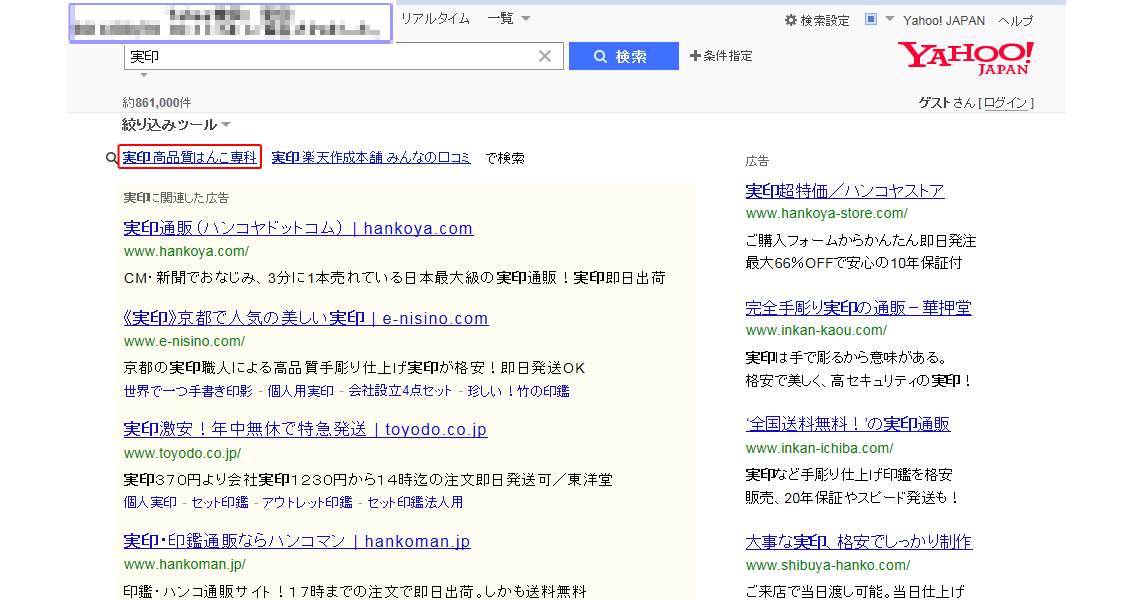1130x600 pixels.
Task: Expand dropdown arrow next to blue square icon
Action: pos(889,19)
